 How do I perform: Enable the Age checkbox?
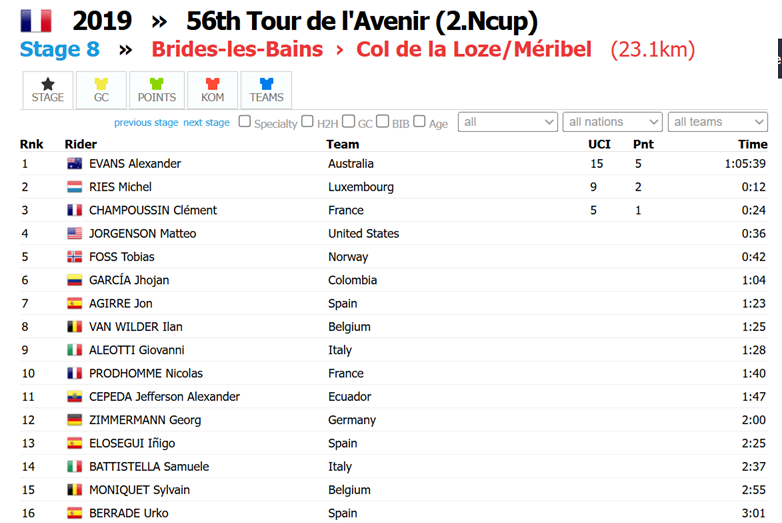click(x=419, y=121)
